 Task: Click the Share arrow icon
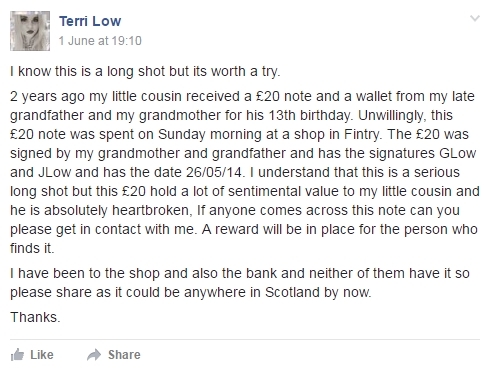point(94,355)
